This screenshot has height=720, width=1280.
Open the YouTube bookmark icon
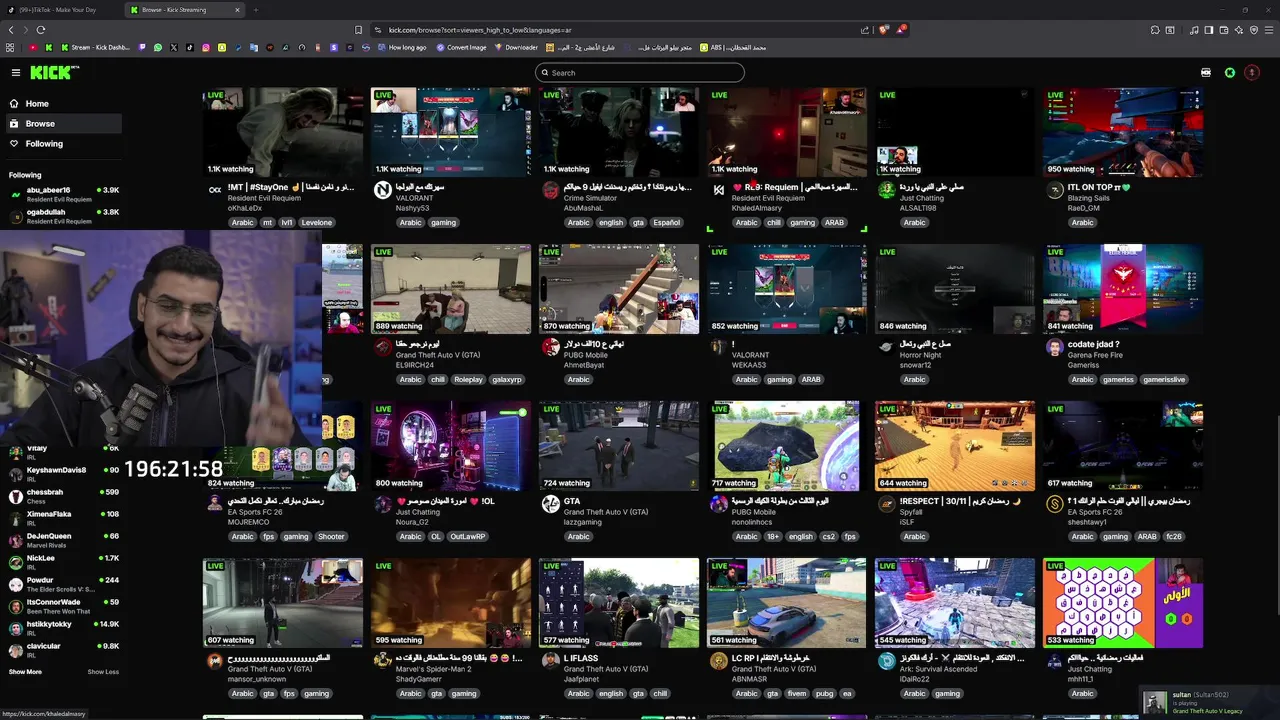(x=32, y=47)
